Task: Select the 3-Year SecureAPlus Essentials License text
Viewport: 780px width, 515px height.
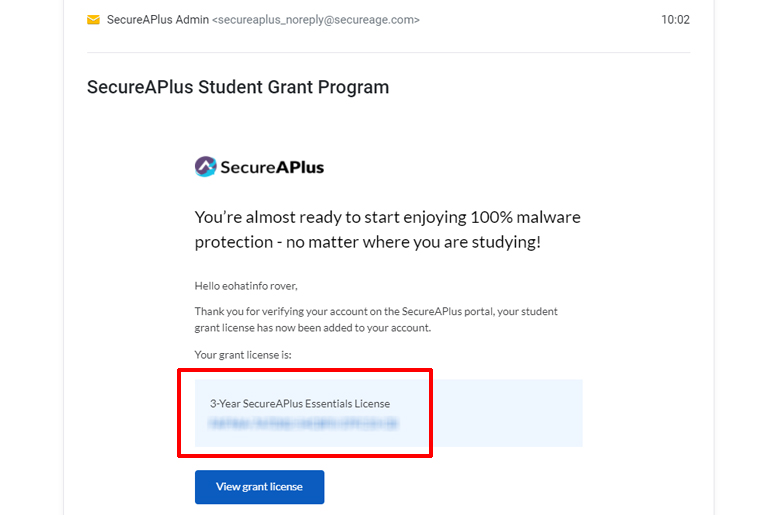Action: click(300, 404)
